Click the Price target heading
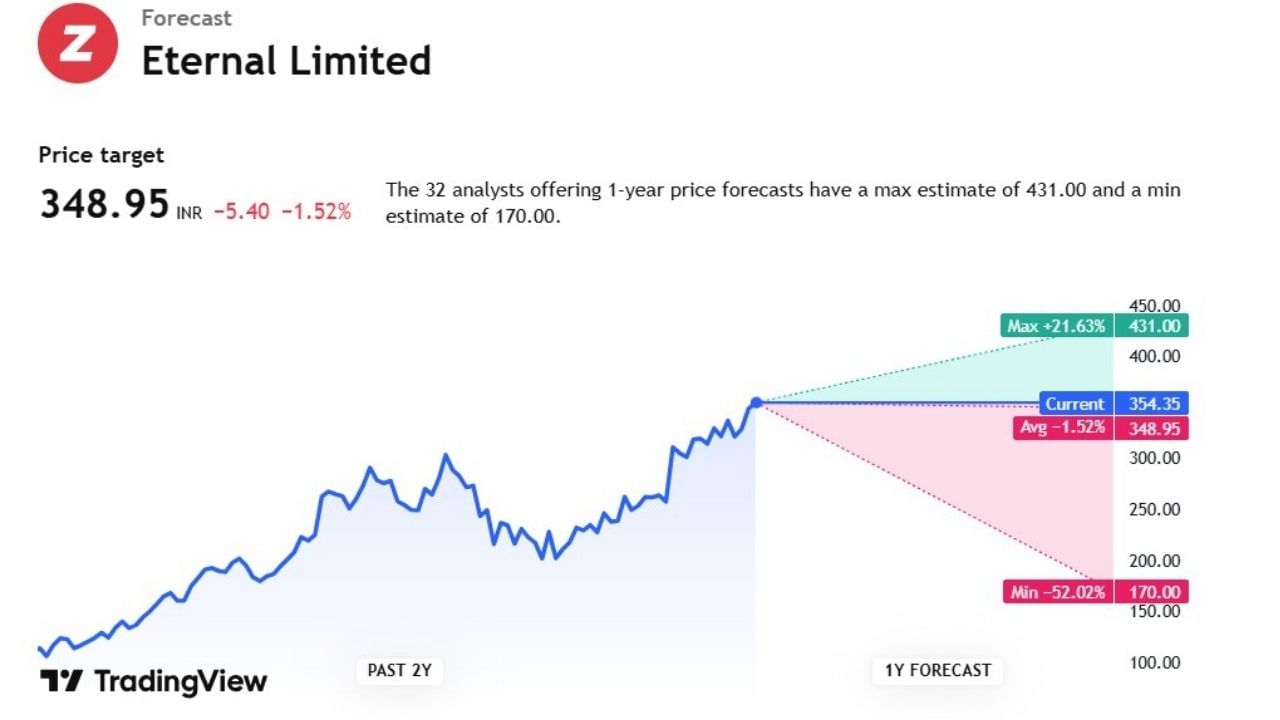Viewport: 1280px width, 720px height. tap(101, 155)
